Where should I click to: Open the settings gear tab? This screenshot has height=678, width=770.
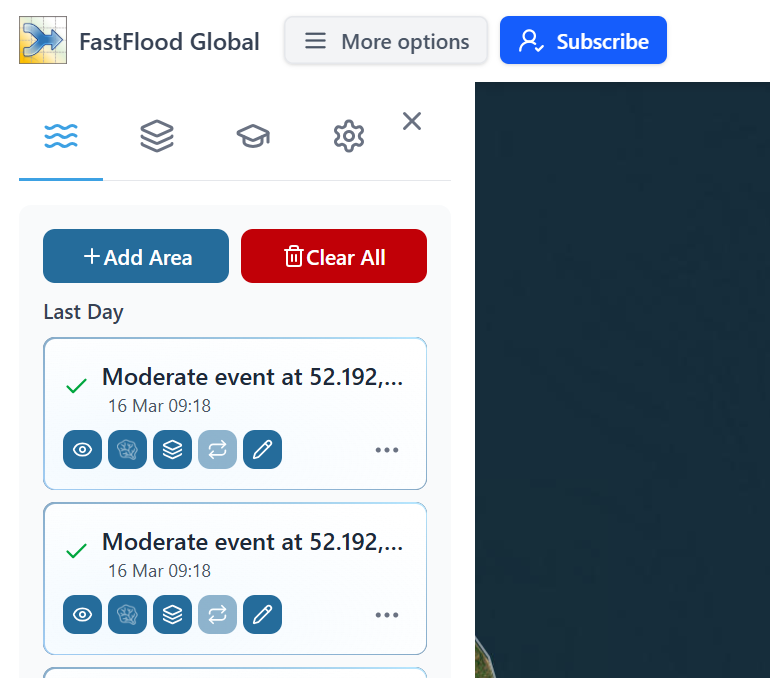point(349,136)
